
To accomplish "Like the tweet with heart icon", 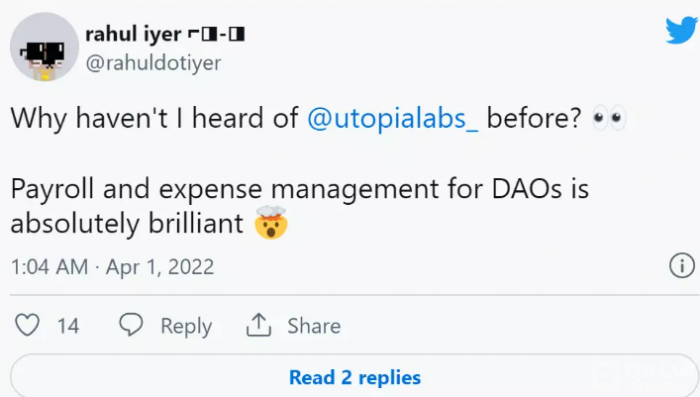I will (x=27, y=325).
